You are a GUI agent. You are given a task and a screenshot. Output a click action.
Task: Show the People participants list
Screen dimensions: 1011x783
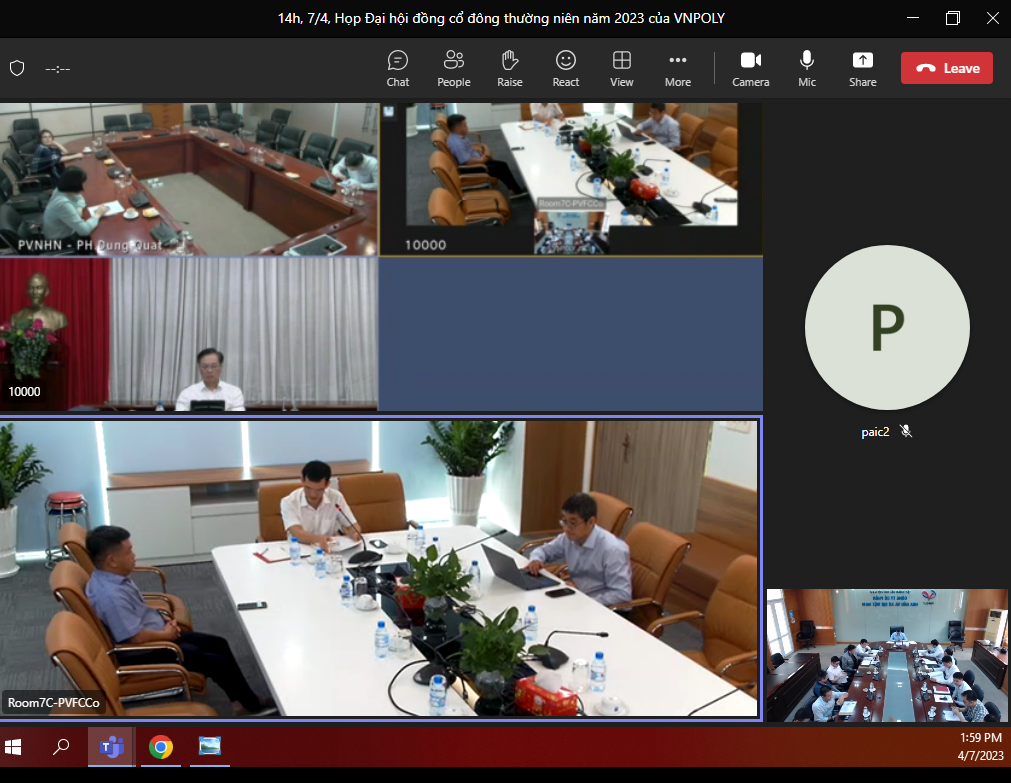coord(453,68)
